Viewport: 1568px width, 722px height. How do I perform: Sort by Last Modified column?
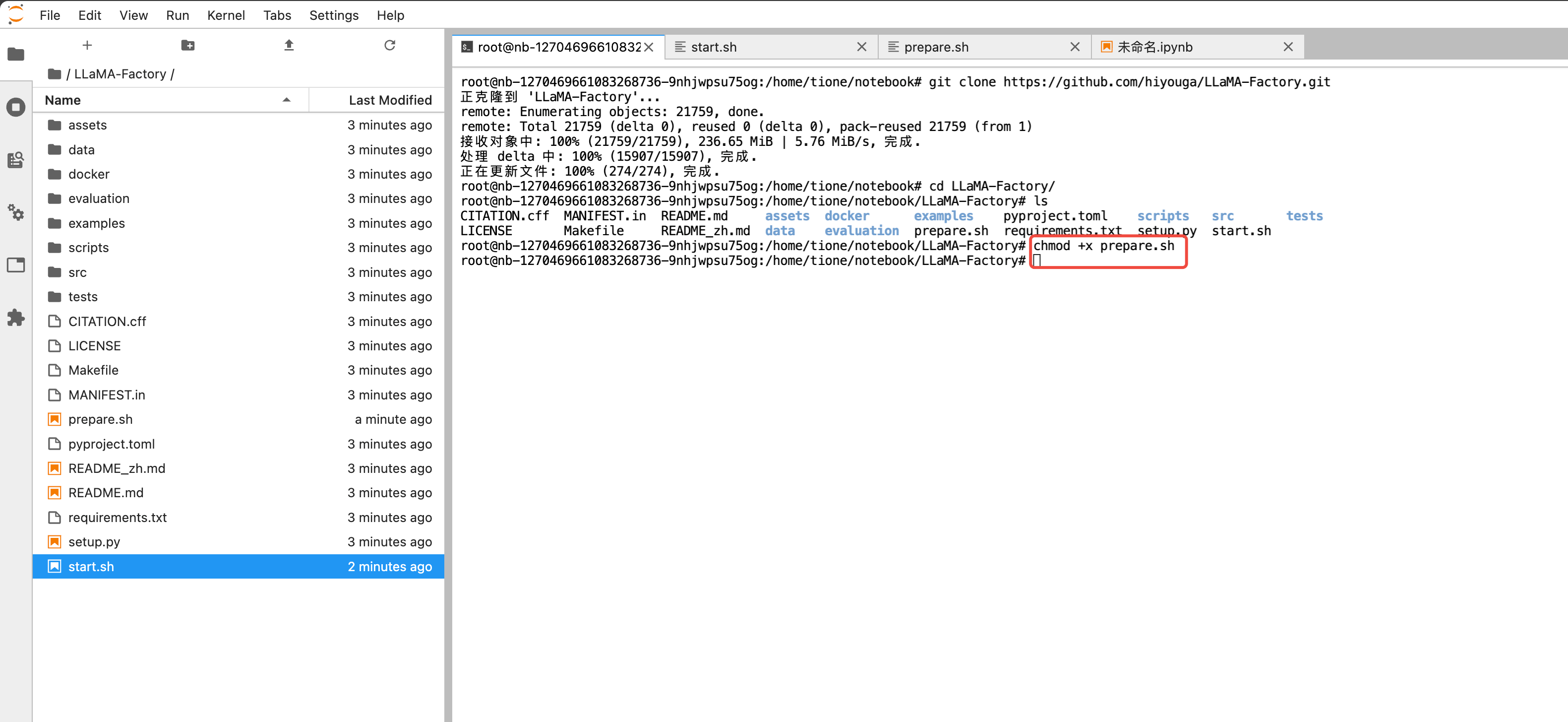[390, 100]
